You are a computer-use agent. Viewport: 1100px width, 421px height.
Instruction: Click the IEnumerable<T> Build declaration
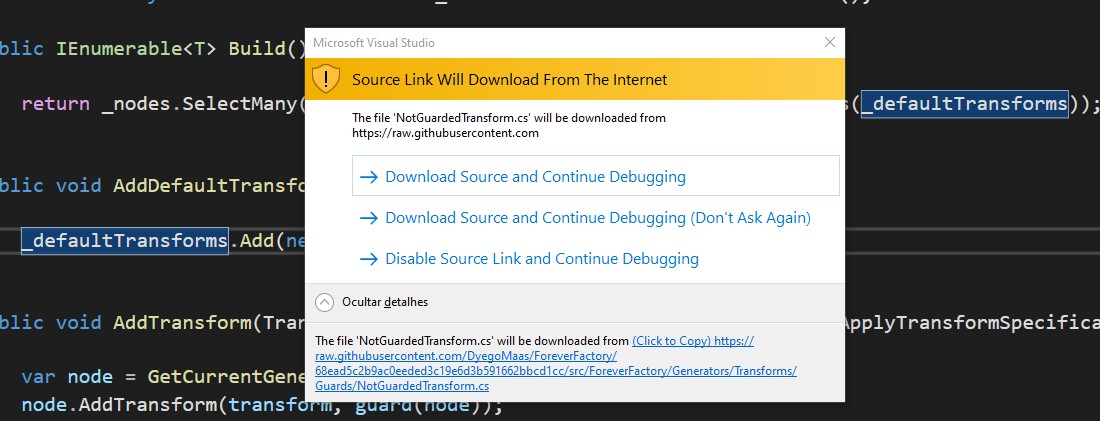[180, 49]
